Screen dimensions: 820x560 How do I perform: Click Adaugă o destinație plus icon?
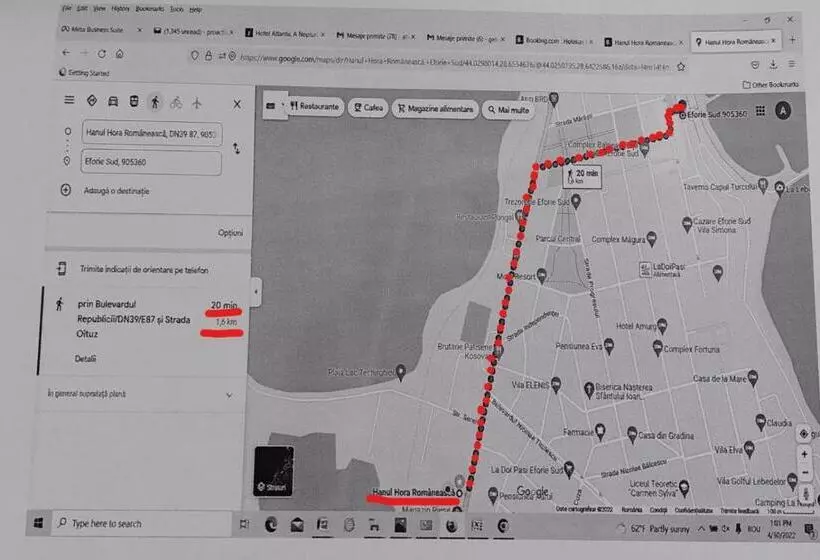pos(65,190)
